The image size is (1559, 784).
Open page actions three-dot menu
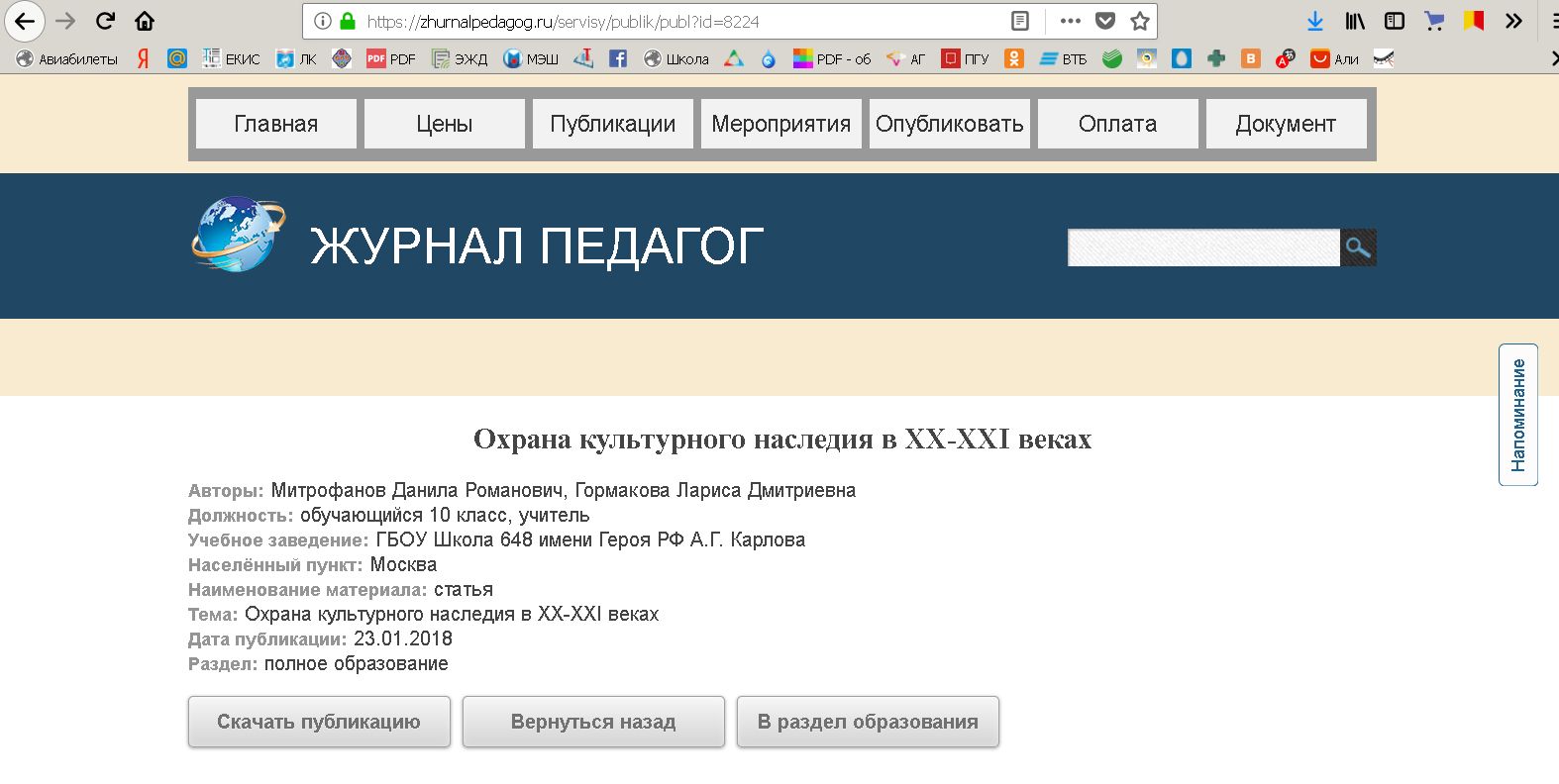click(1070, 21)
